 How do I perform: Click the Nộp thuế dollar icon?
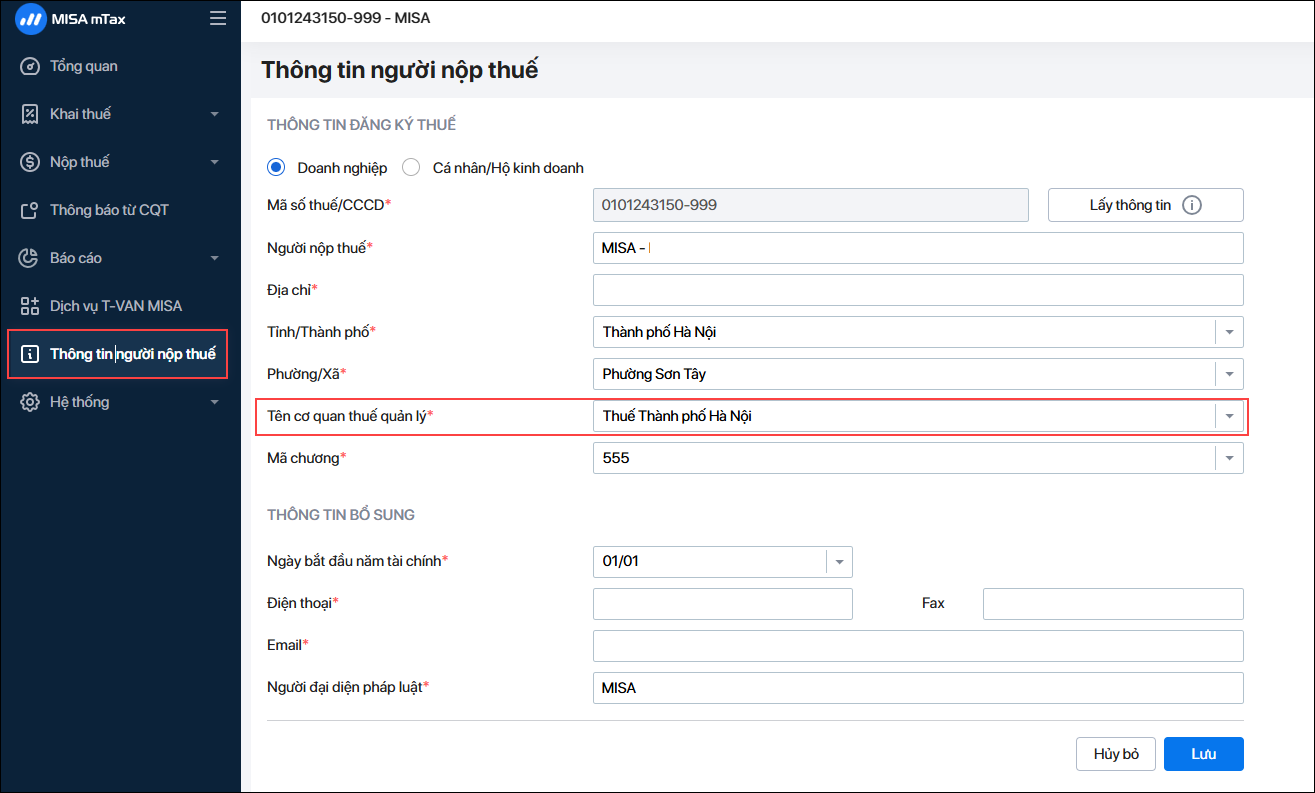point(30,162)
